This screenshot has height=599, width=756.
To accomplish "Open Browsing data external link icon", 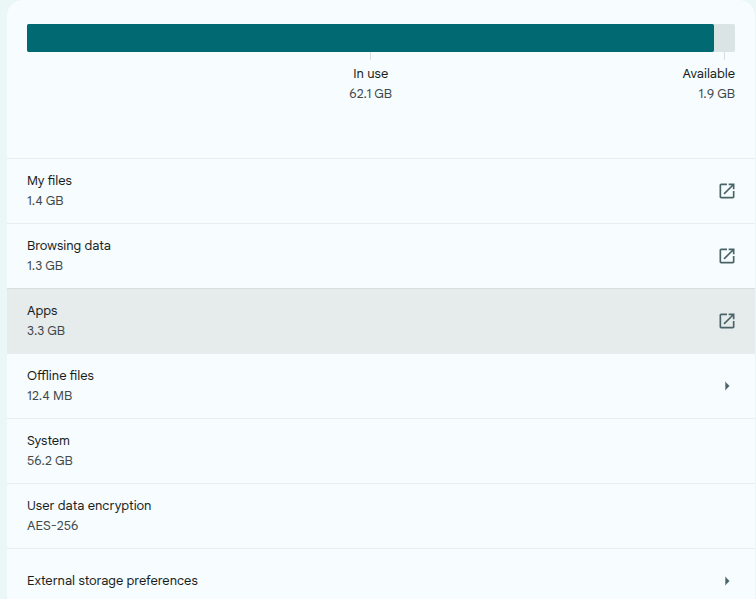I will (727, 256).
